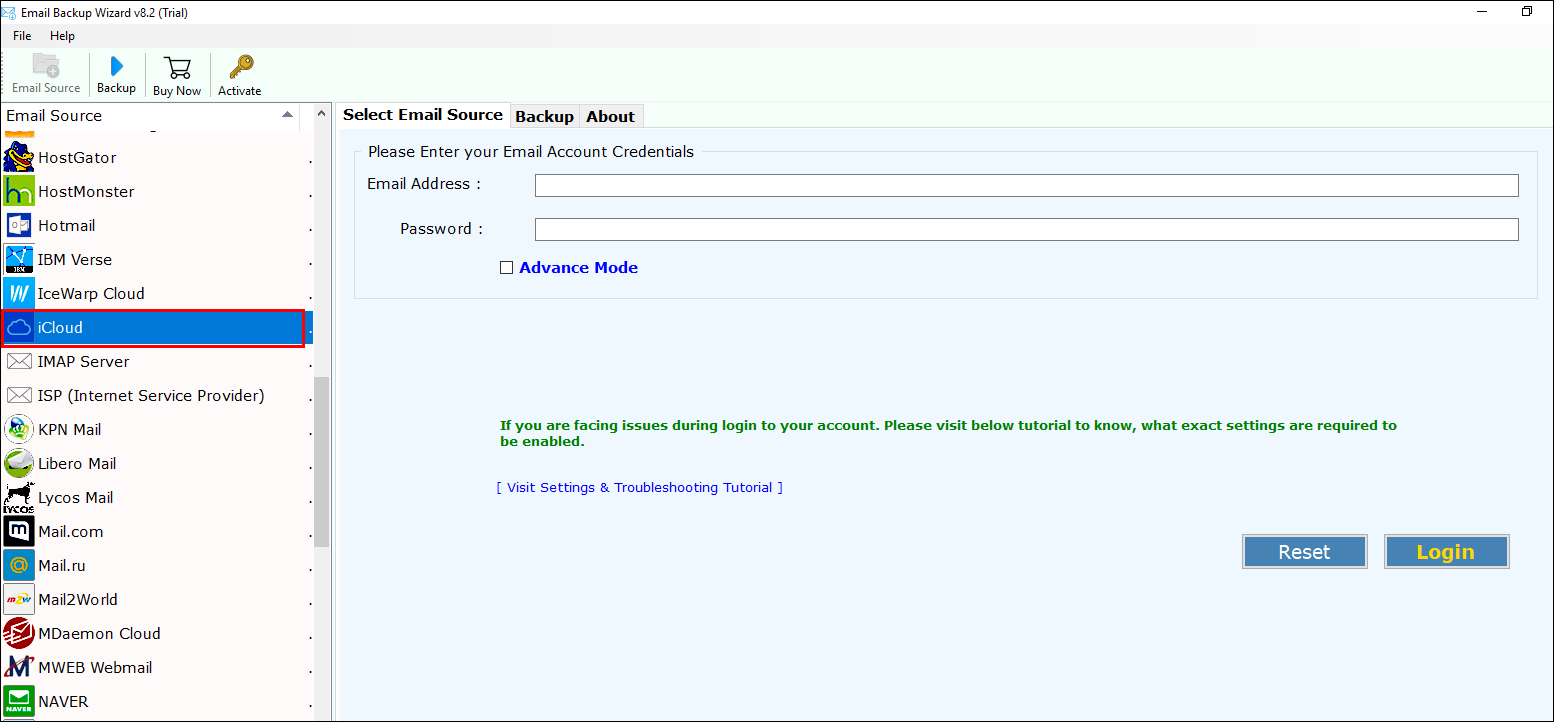Select the ISP envelope icon

(19, 396)
